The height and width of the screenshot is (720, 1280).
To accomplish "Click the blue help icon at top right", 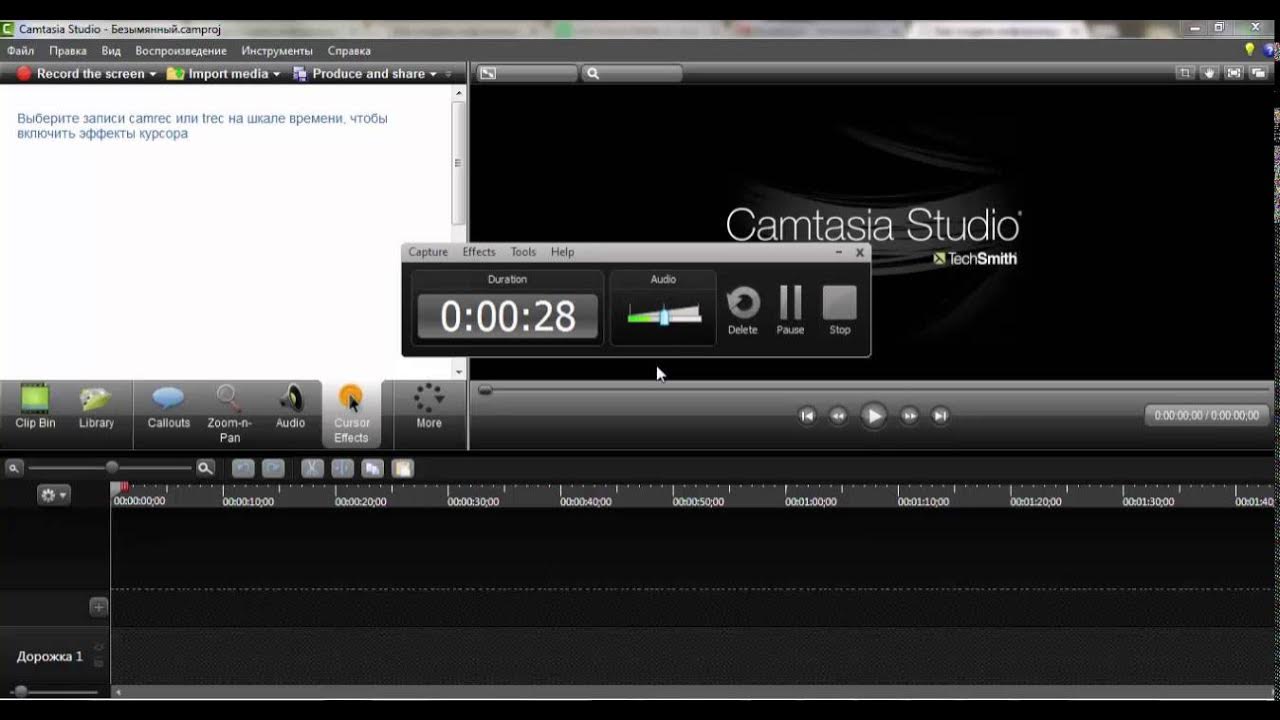I will [x=1270, y=49].
